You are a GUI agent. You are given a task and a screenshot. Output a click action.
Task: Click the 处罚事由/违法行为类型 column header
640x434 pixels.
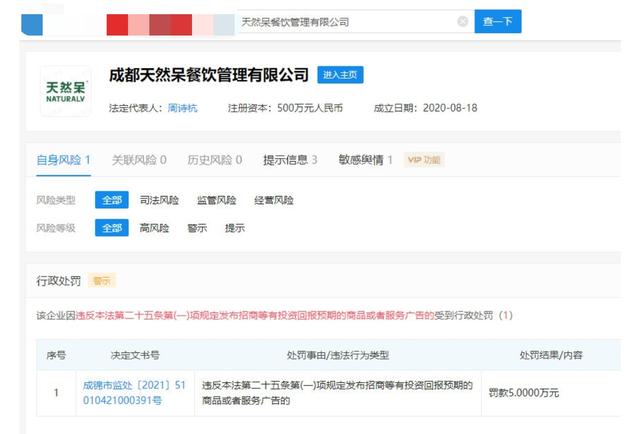coord(338,355)
